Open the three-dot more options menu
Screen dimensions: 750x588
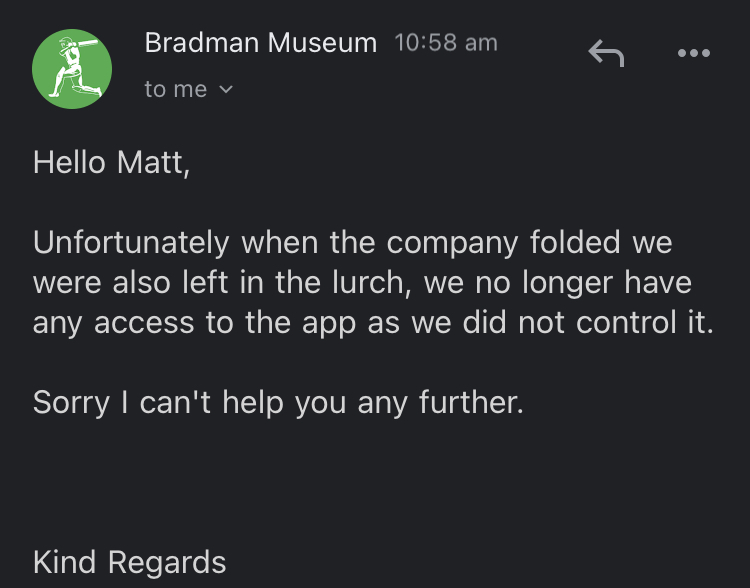(x=694, y=53)
